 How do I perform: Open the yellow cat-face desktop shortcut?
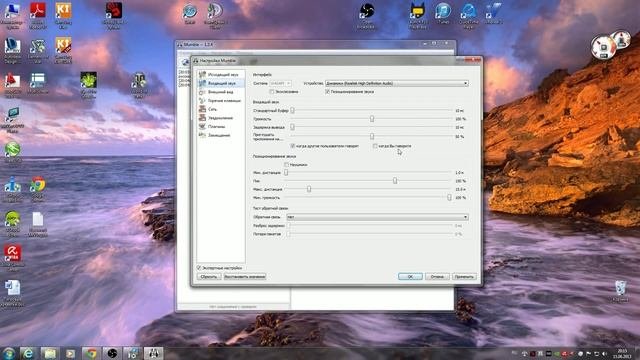point(418,16)
